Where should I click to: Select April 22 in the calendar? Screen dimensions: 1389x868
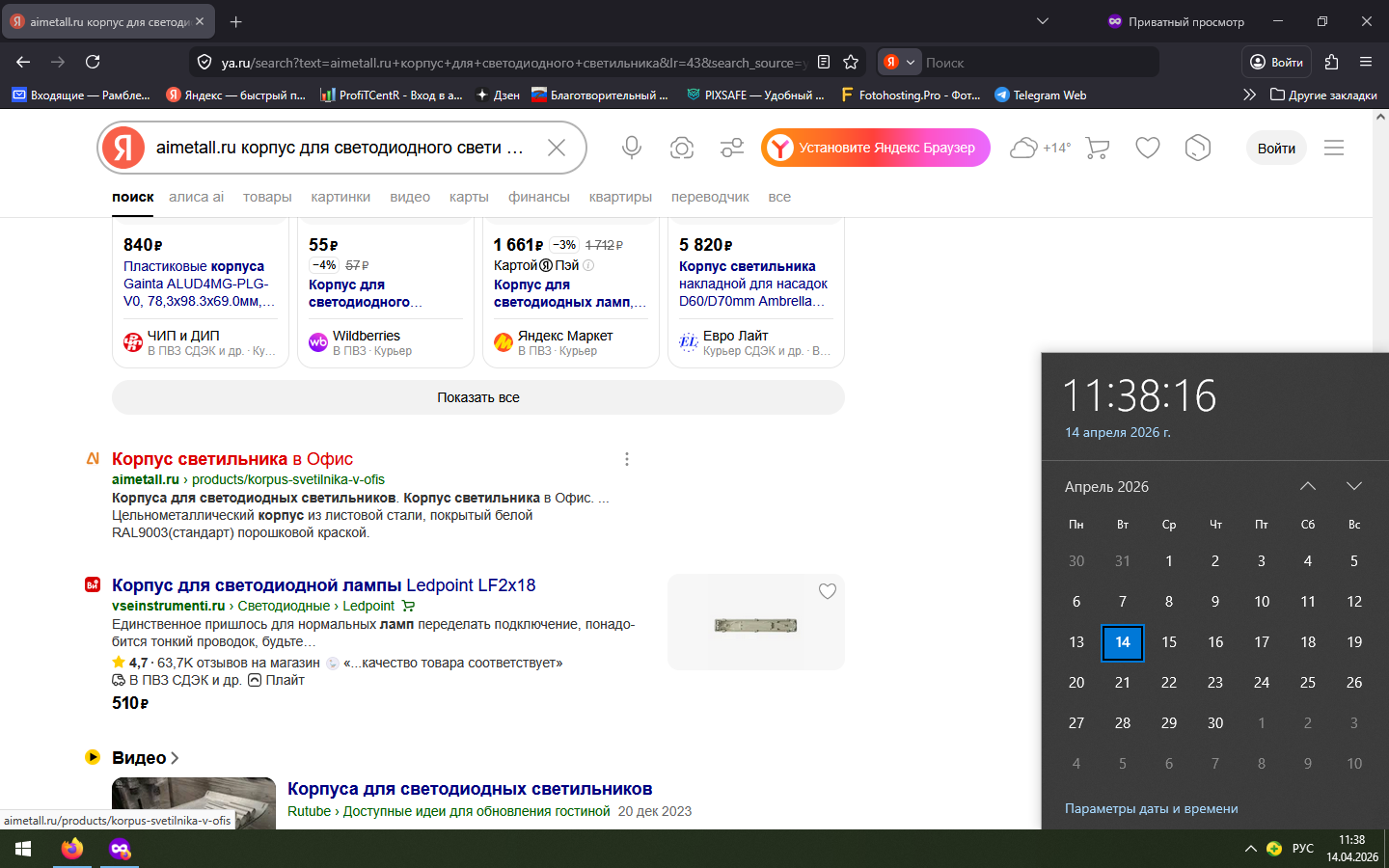click(x=1168, y=682)
